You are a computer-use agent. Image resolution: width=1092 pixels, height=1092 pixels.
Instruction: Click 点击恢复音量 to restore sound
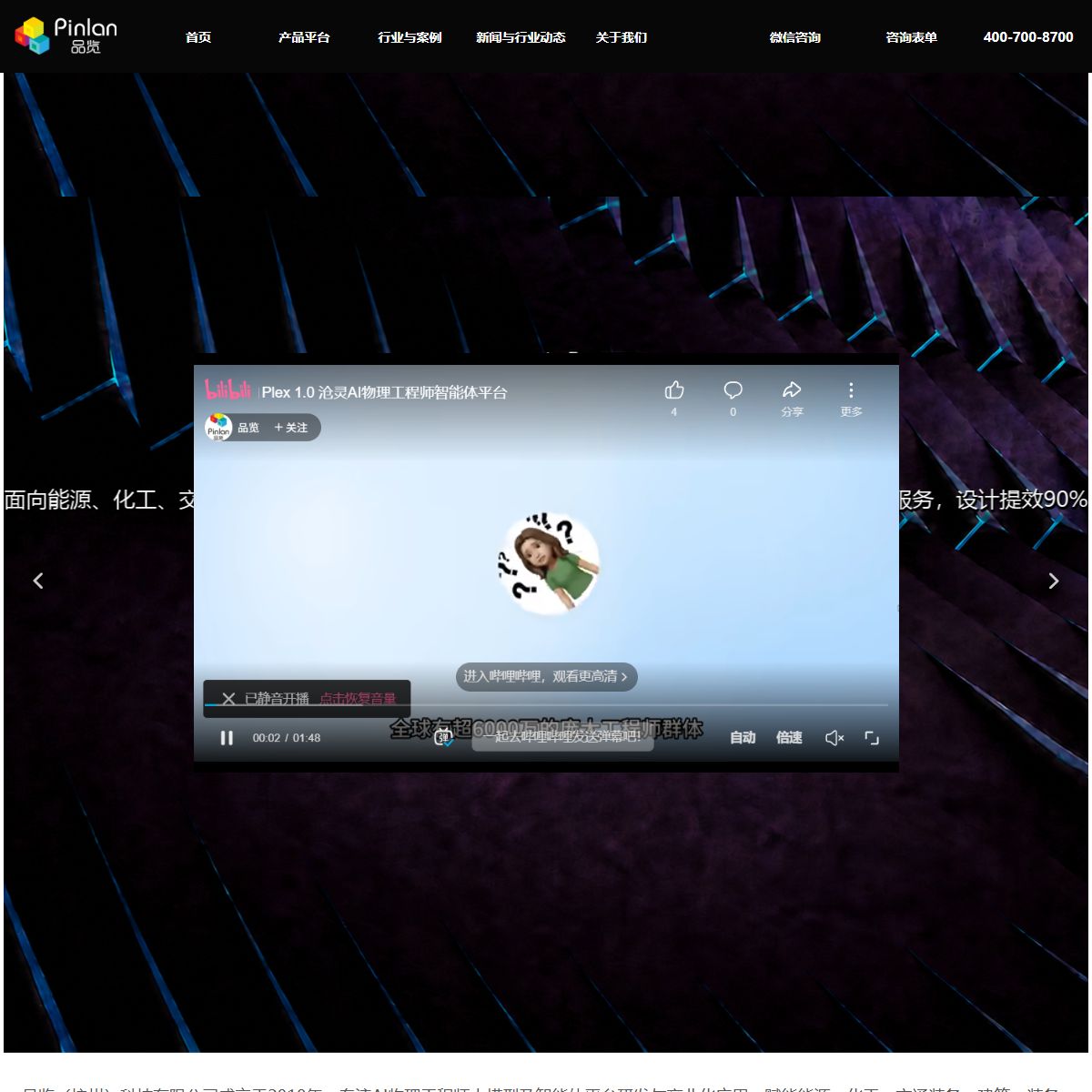coord(358,699)
